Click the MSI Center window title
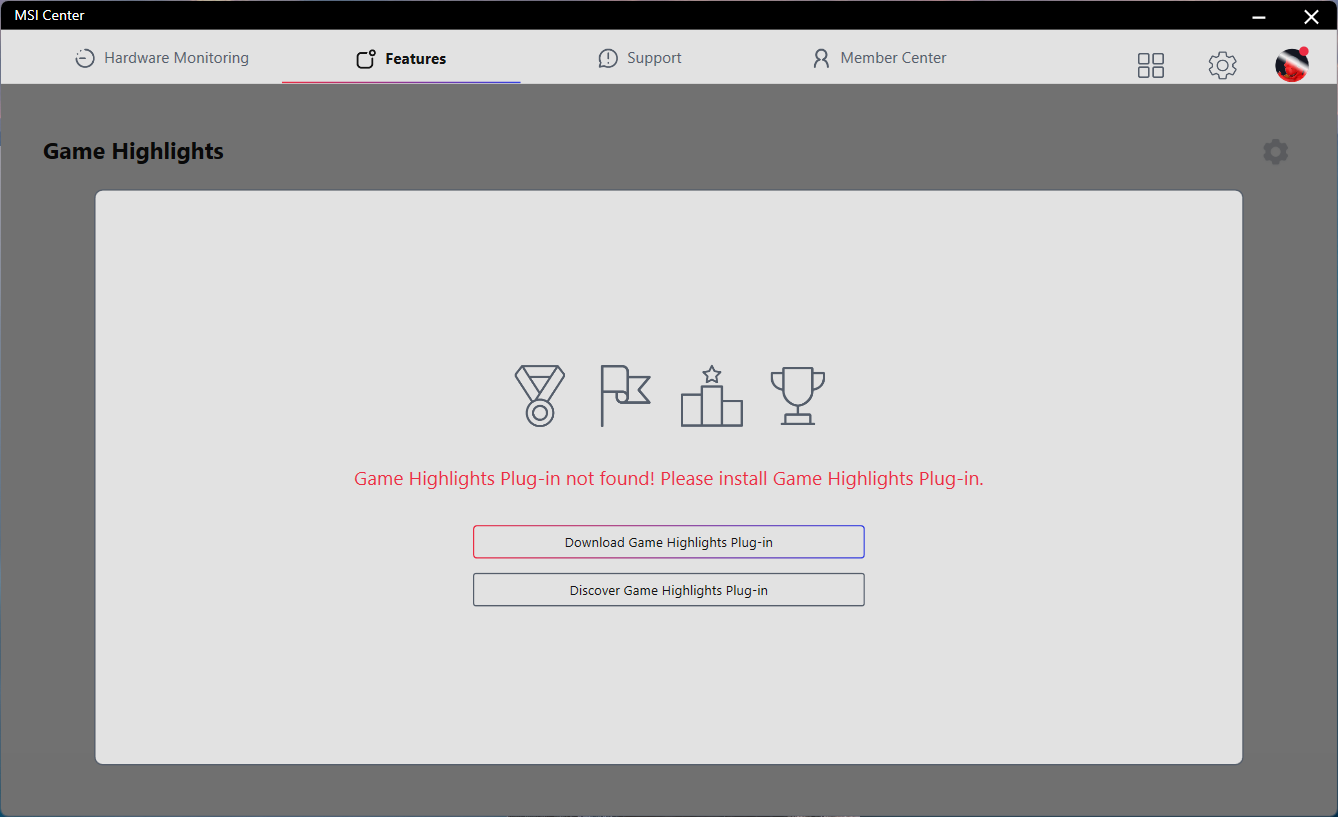1338x817 pixels. click(49, 15)
